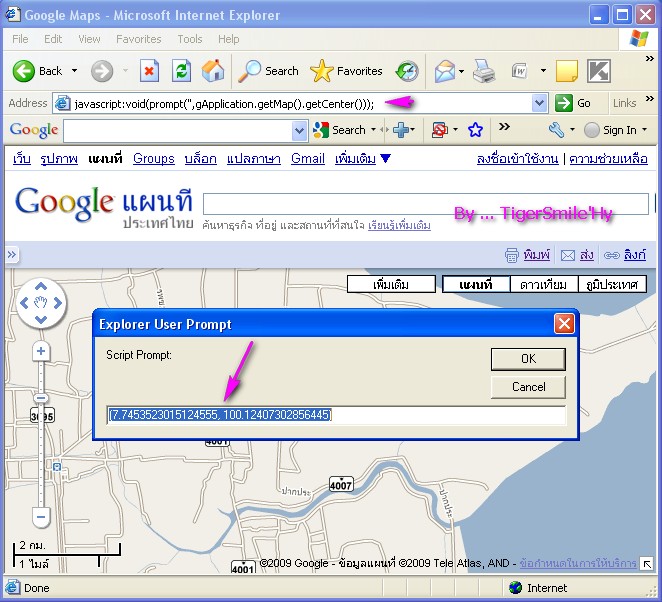
Task: Click the Groups link
Action: click(154, 159)
